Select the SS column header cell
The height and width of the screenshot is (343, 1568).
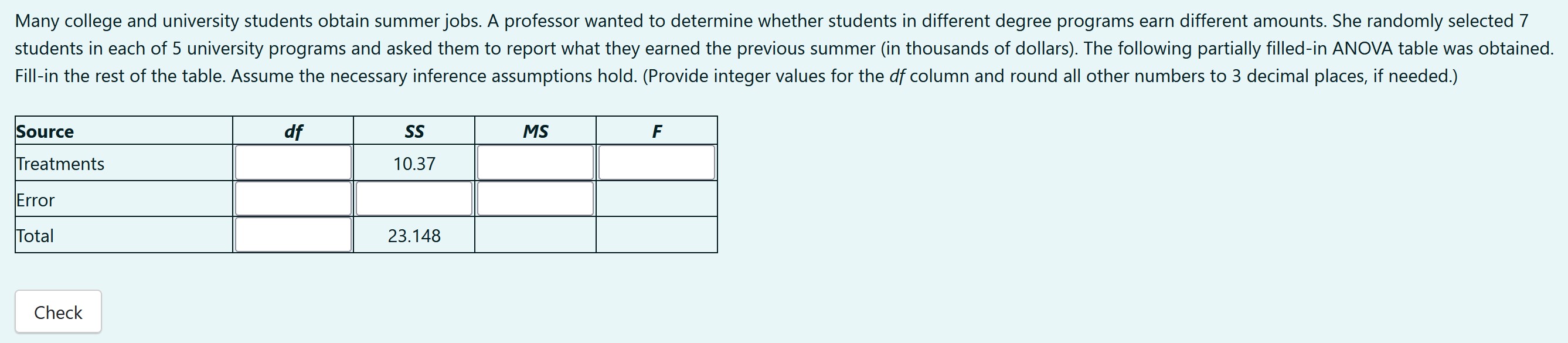pyautogui.click(x=414, y=131)
